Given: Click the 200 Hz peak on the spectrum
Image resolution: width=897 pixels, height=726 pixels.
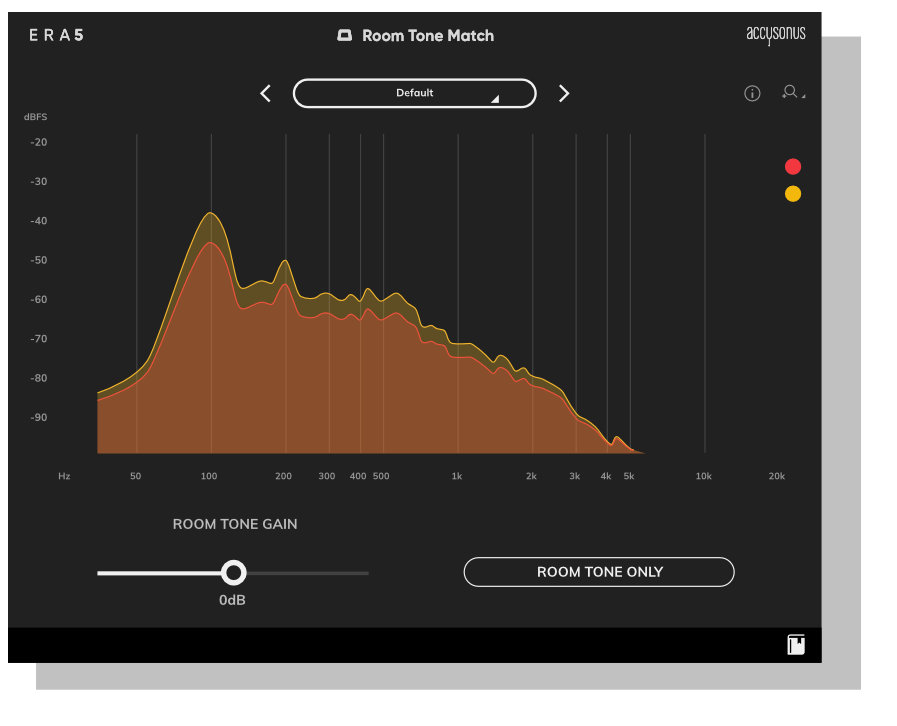Looking at the screenshot, I should 285,261.
